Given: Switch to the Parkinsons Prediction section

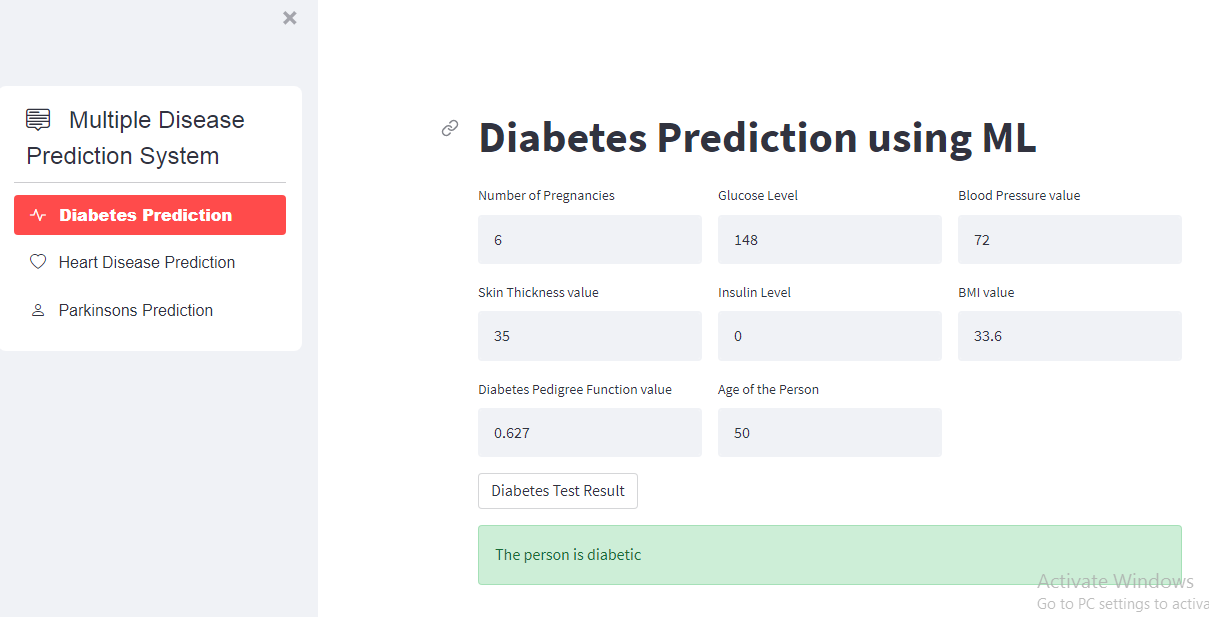Looking at the screenshot, I should tap(135, 310).
